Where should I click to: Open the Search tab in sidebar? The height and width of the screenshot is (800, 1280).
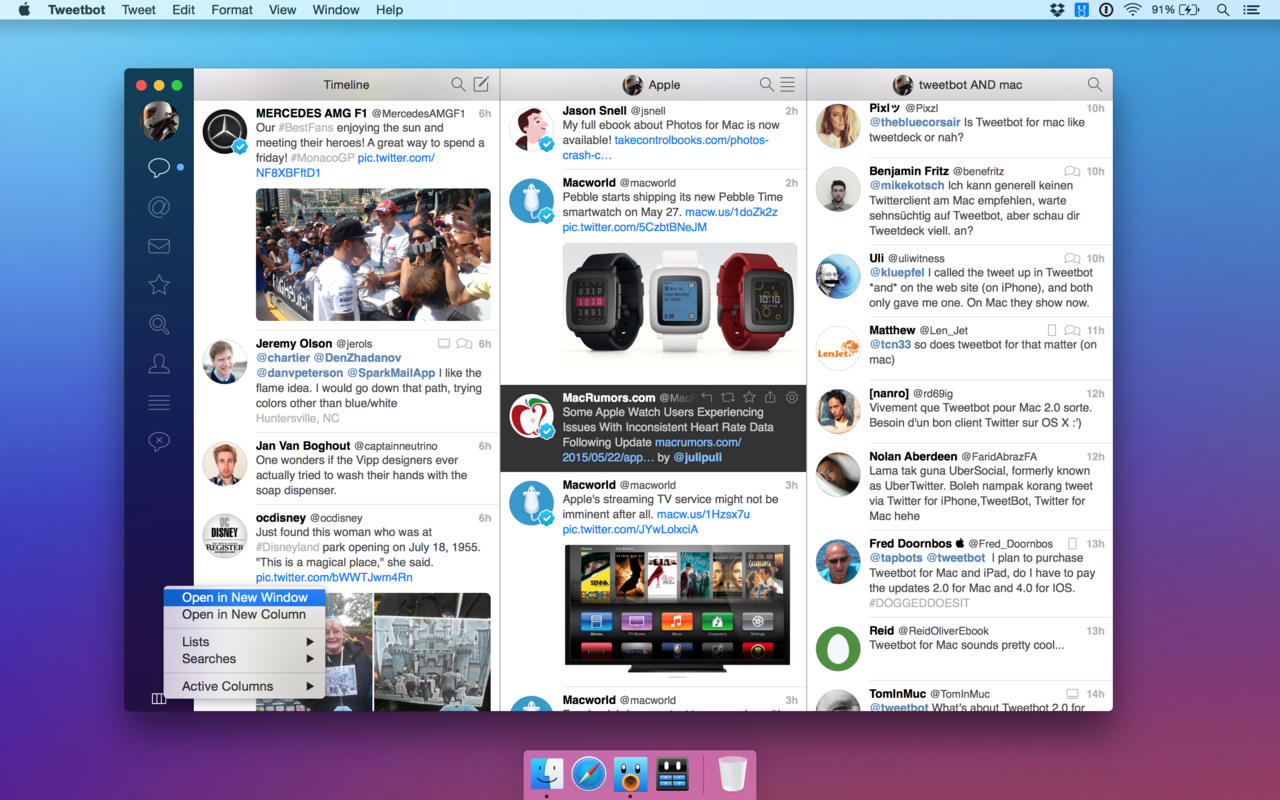(x=158, y=324)
